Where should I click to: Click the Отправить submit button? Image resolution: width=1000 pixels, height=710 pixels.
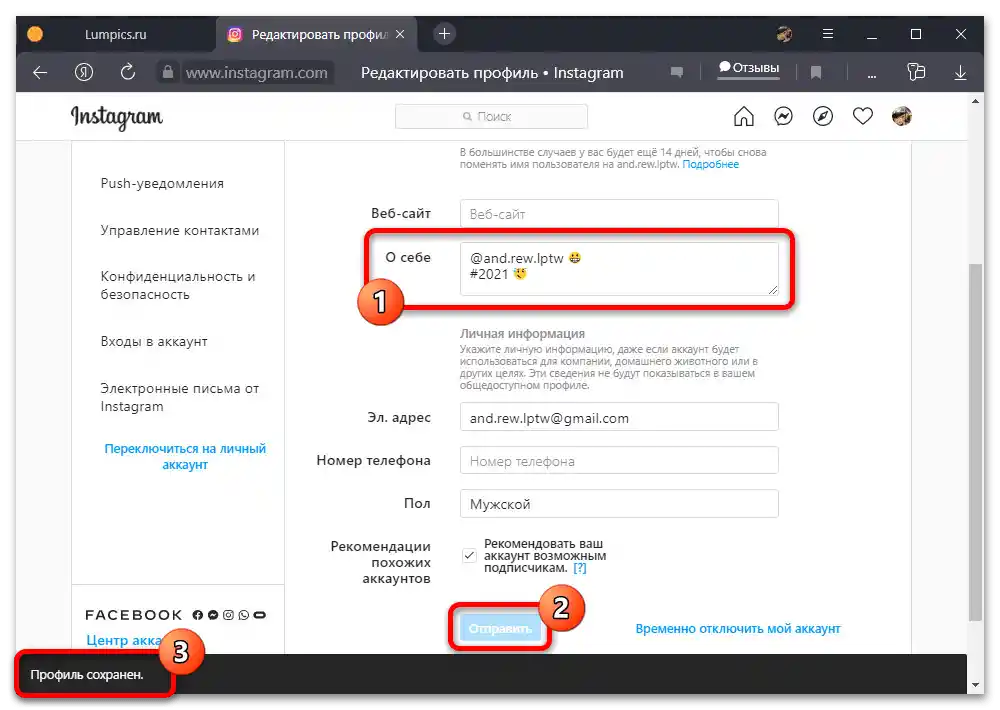click(x=500, y=628)
